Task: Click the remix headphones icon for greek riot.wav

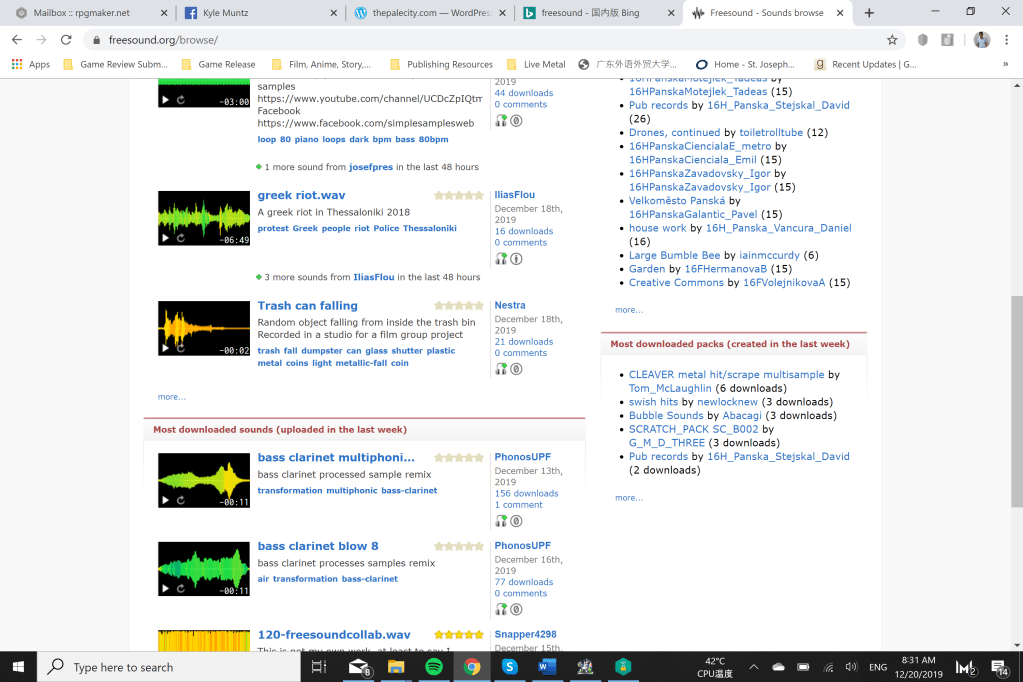Action: [501, 259]
